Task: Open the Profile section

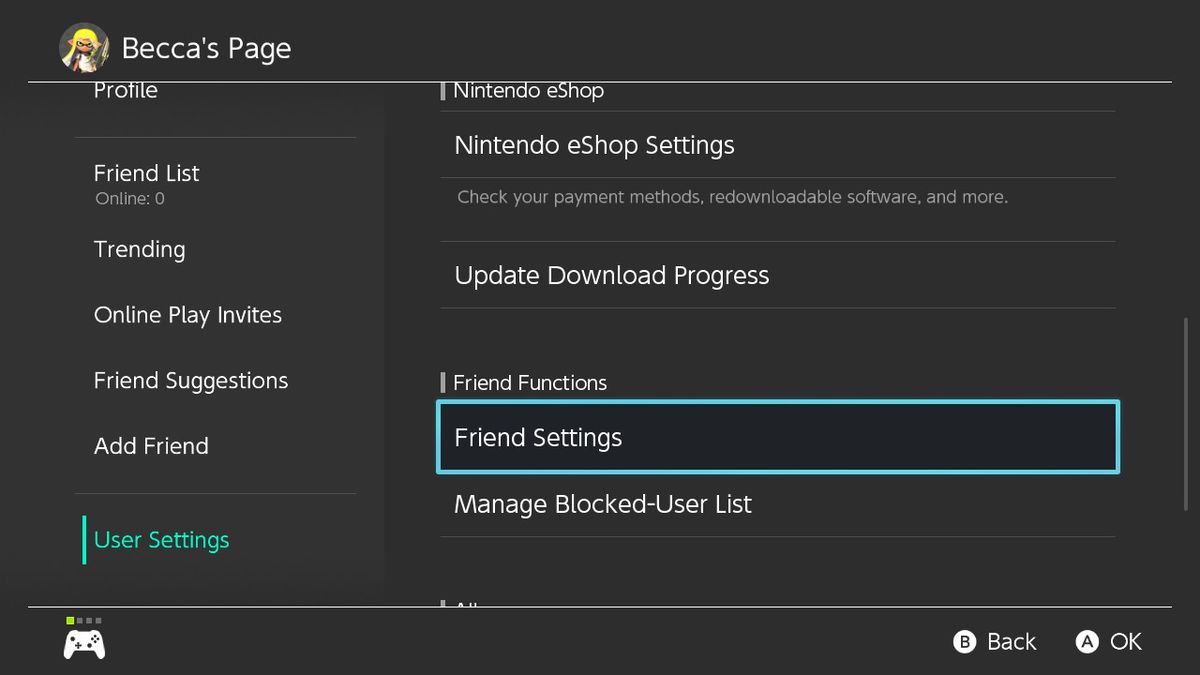Action: pos(125,90)
